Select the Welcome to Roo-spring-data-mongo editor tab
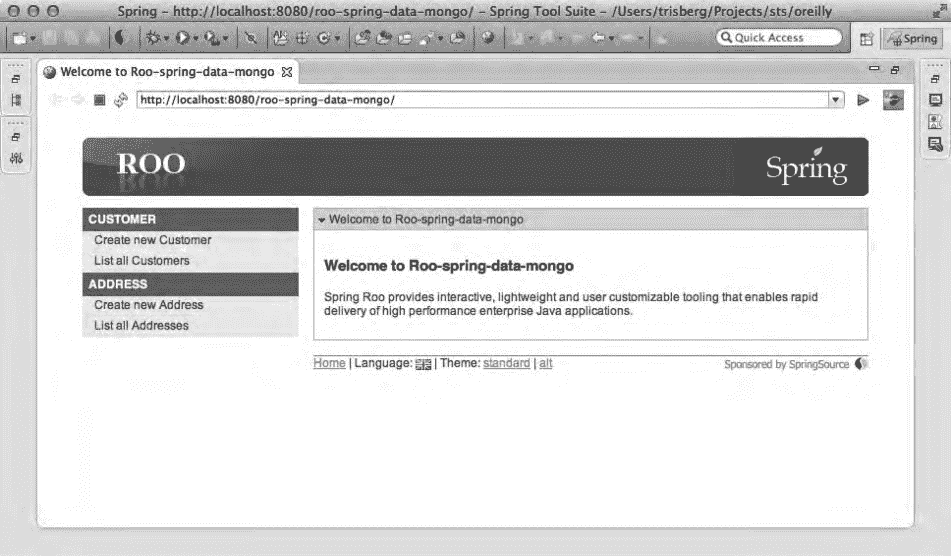The width and height of the screenshot is (951, 556). click(166, 73)
